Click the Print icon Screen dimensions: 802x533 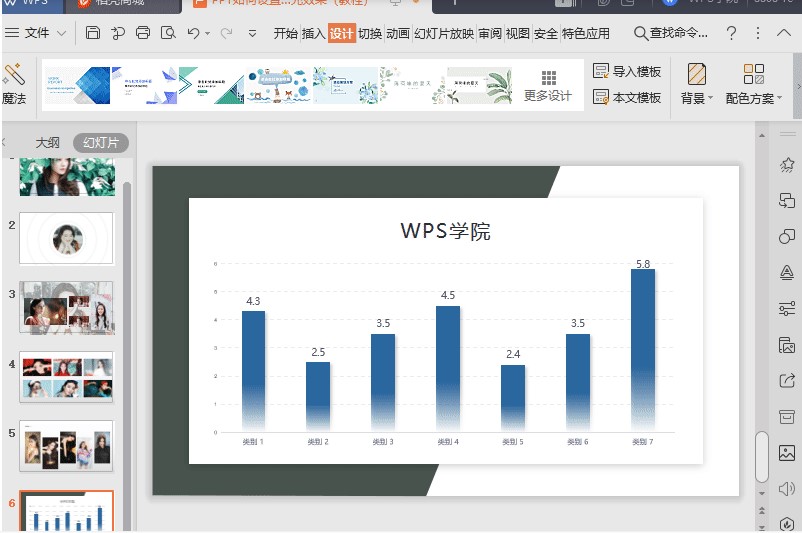143,33
